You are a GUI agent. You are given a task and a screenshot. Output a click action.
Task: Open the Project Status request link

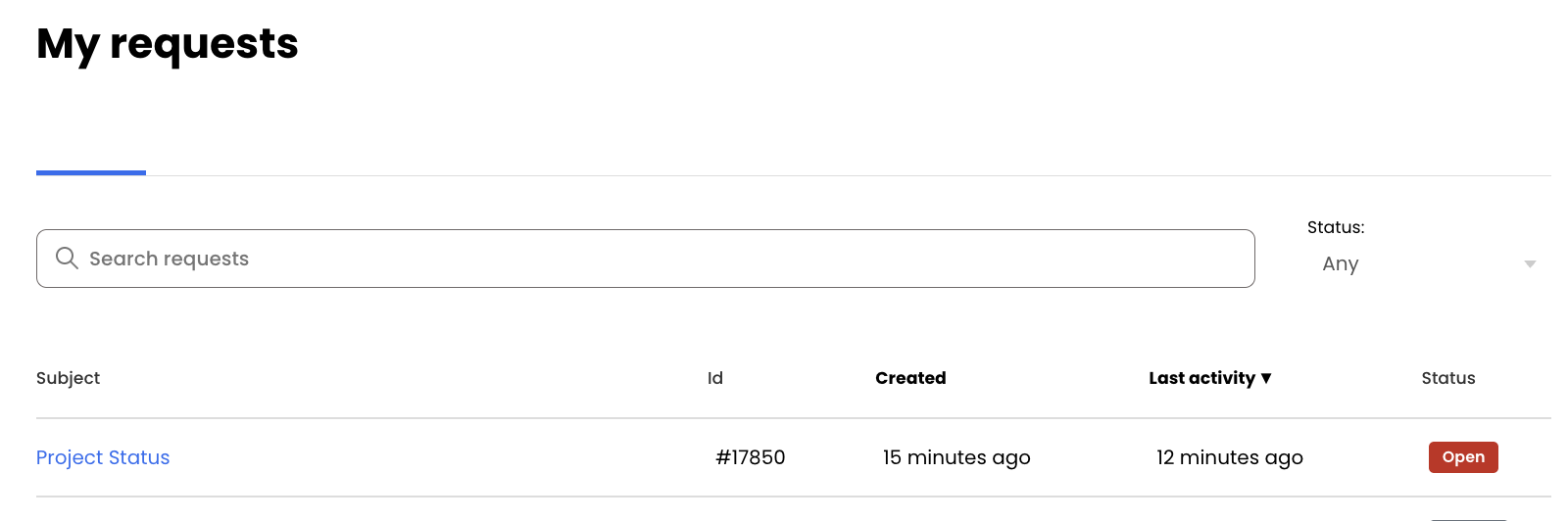click(103, 457)
